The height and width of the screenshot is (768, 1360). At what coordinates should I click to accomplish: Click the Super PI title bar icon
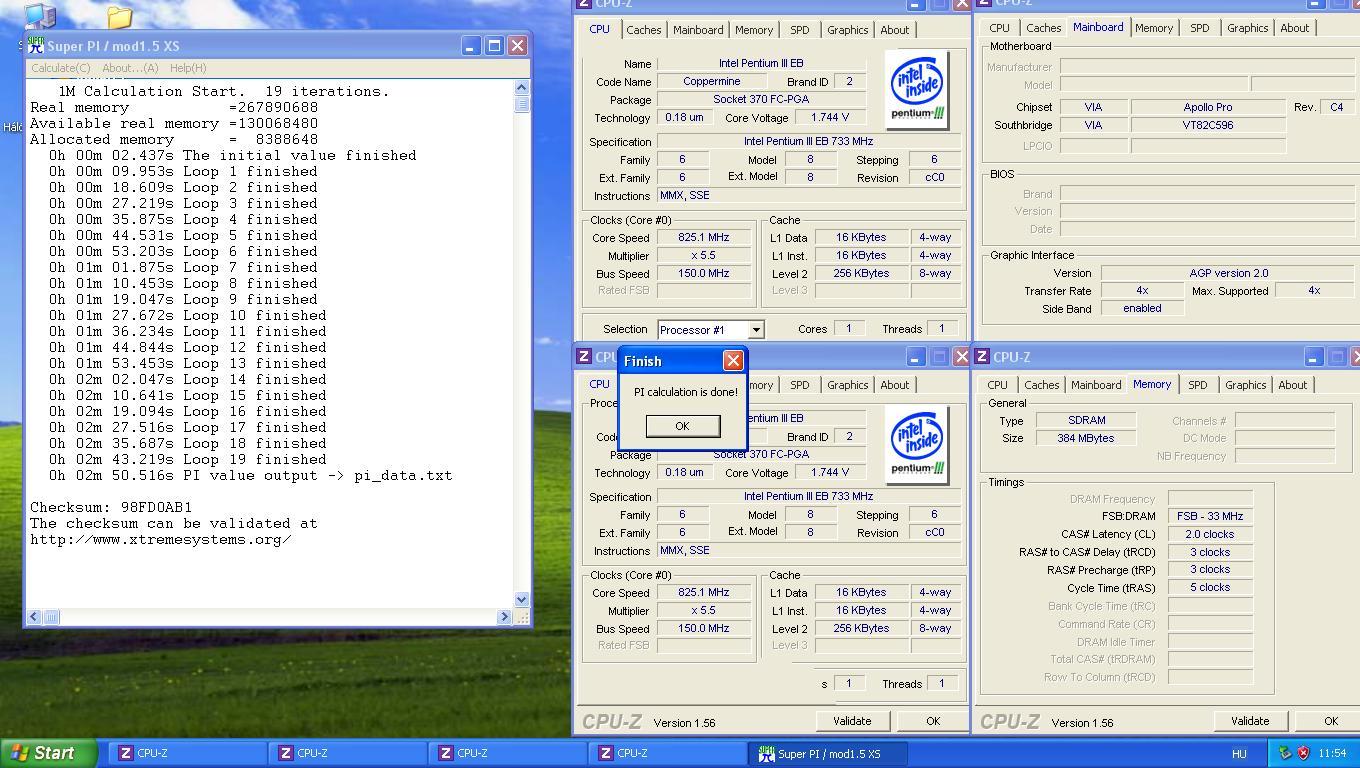[x=36, y=46]
